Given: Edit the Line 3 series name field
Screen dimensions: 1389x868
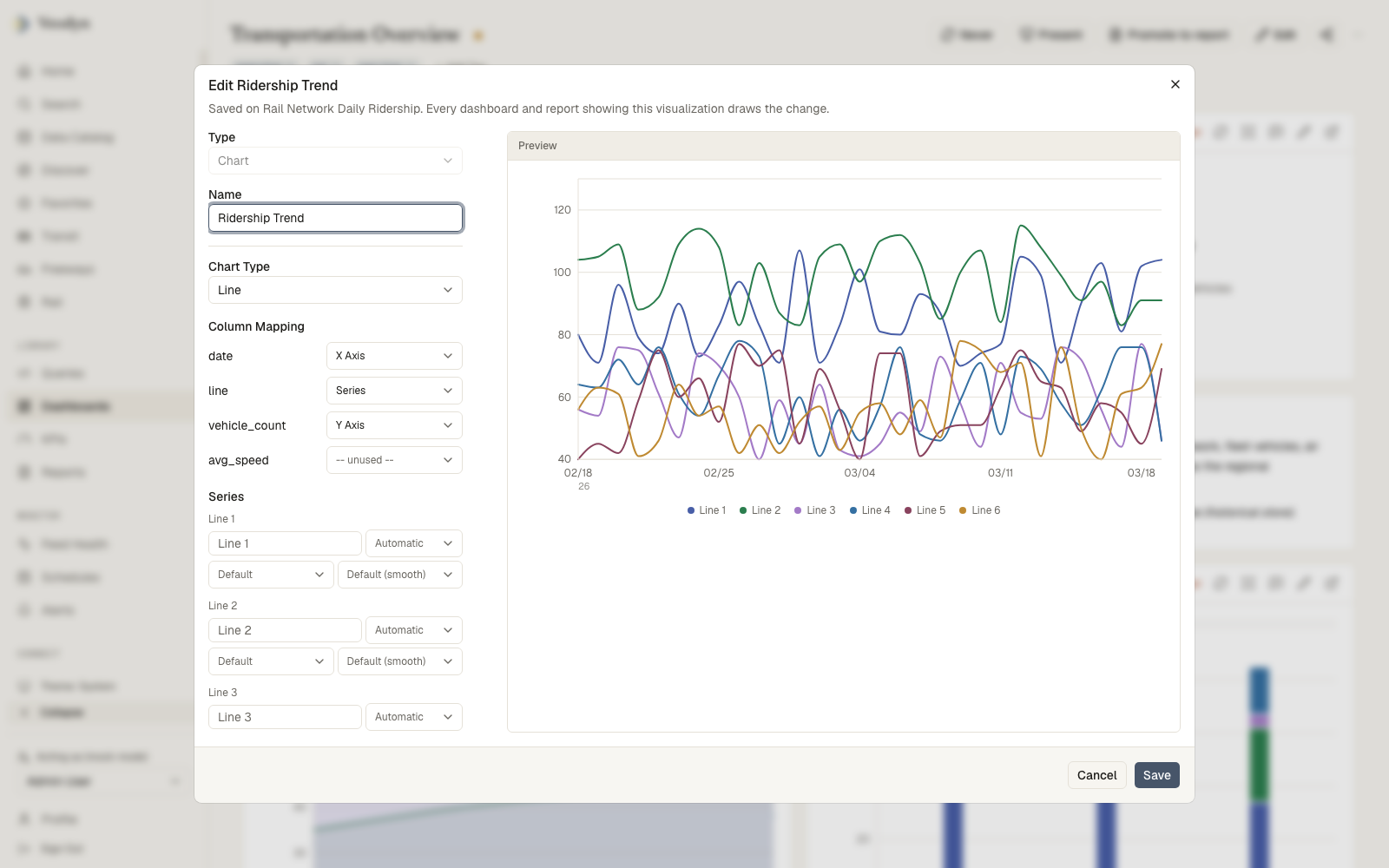Looking at the screenshot, I should pyautogui.click(x=285, y=717).
